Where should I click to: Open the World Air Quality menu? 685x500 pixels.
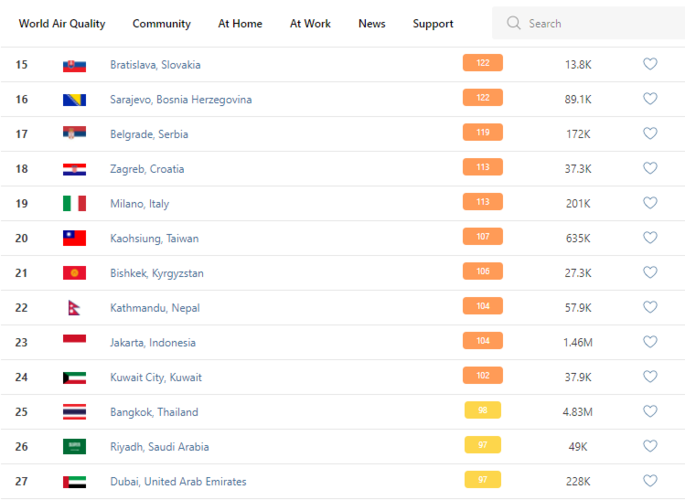[x=61, y=24]
